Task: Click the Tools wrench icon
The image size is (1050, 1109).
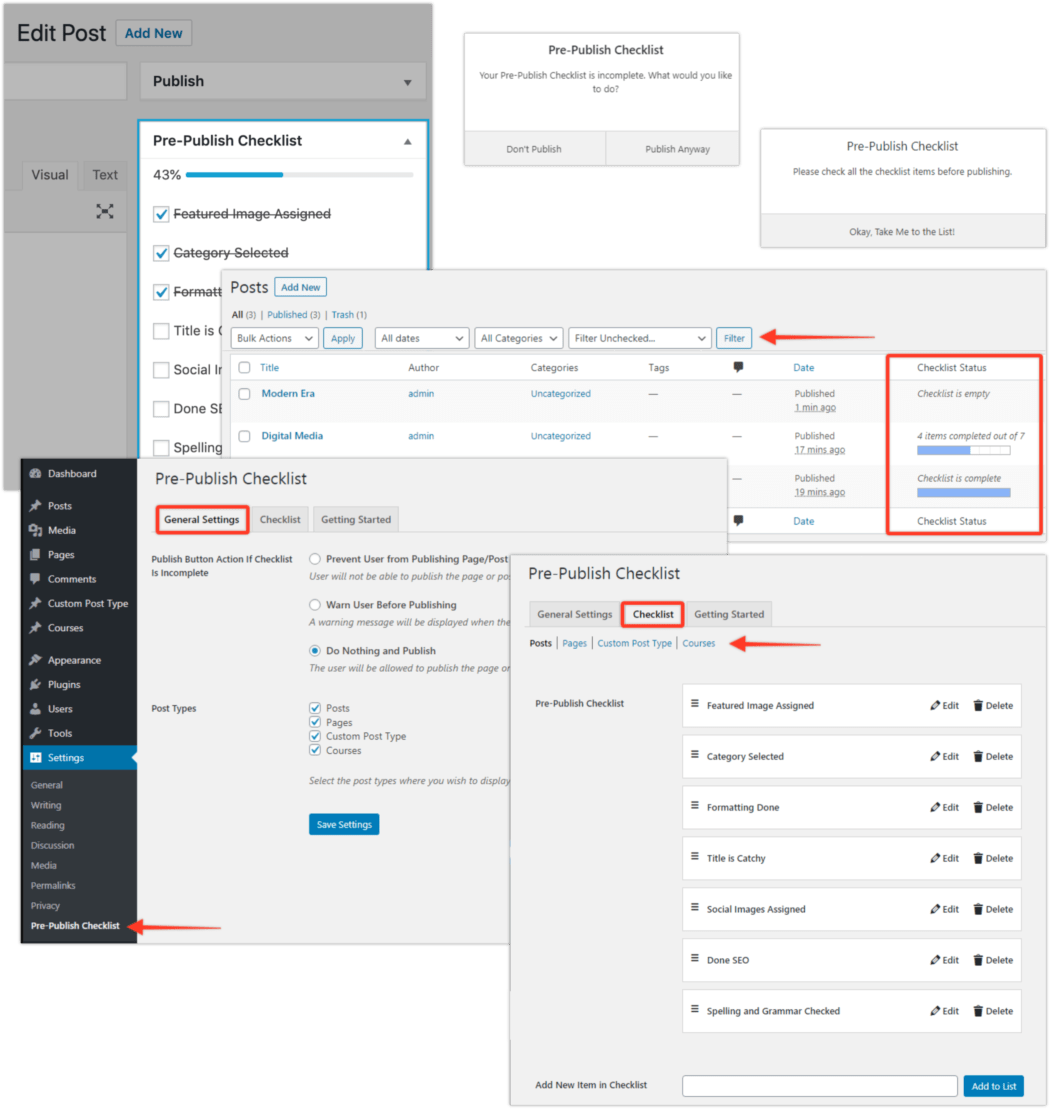Action: tap(35, 733)
